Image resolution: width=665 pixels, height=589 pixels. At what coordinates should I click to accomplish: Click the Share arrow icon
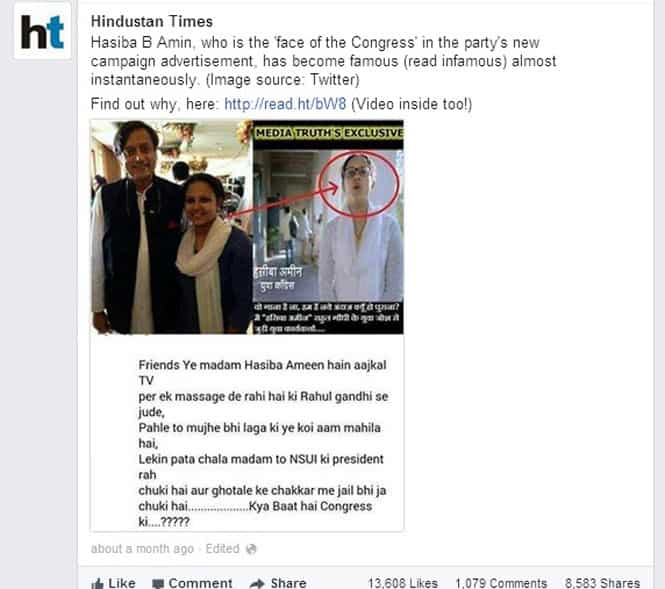tap(257, 584)
